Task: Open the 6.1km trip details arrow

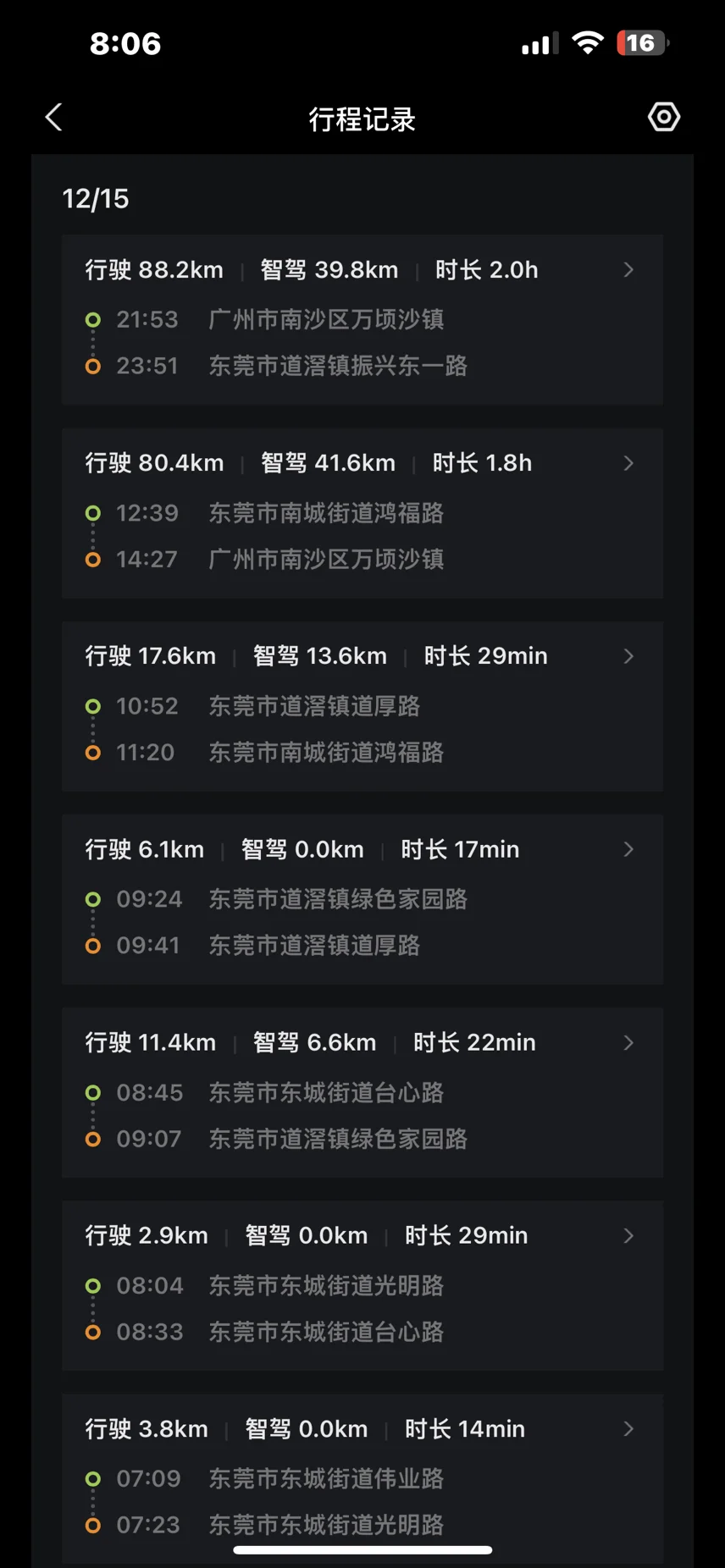Action: (x=628, y=849)
